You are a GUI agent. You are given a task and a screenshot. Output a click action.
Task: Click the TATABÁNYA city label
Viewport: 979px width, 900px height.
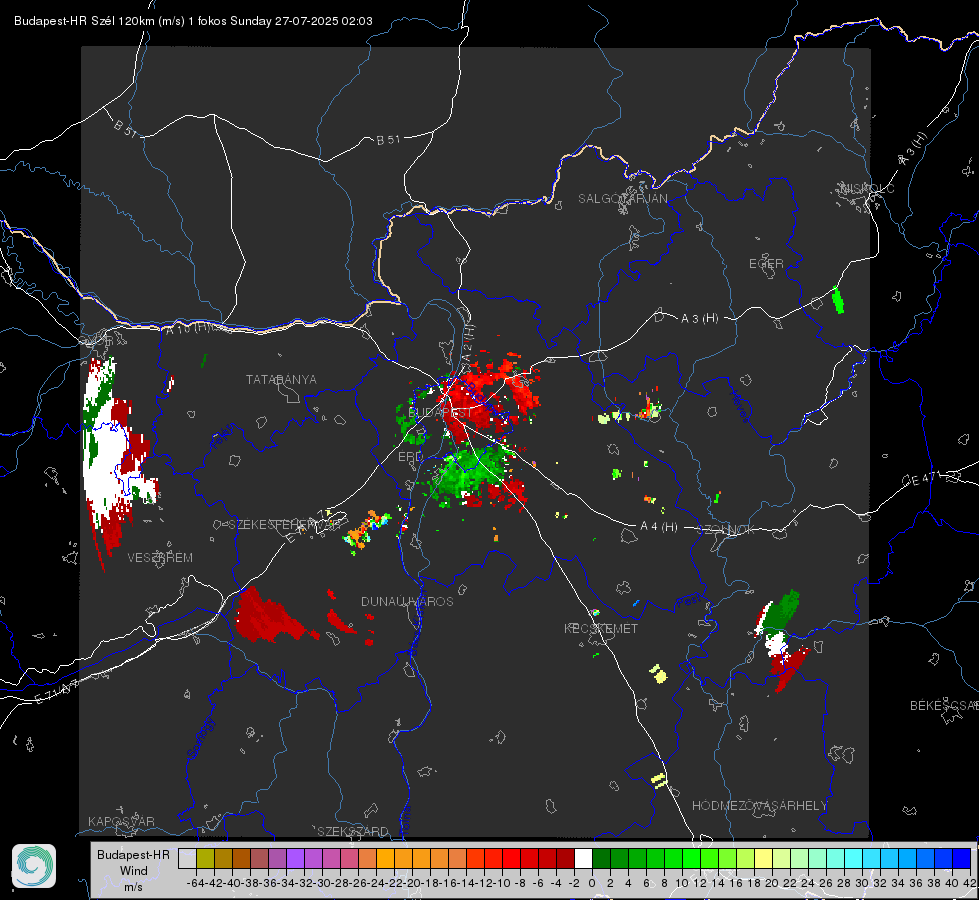point(281,380)
